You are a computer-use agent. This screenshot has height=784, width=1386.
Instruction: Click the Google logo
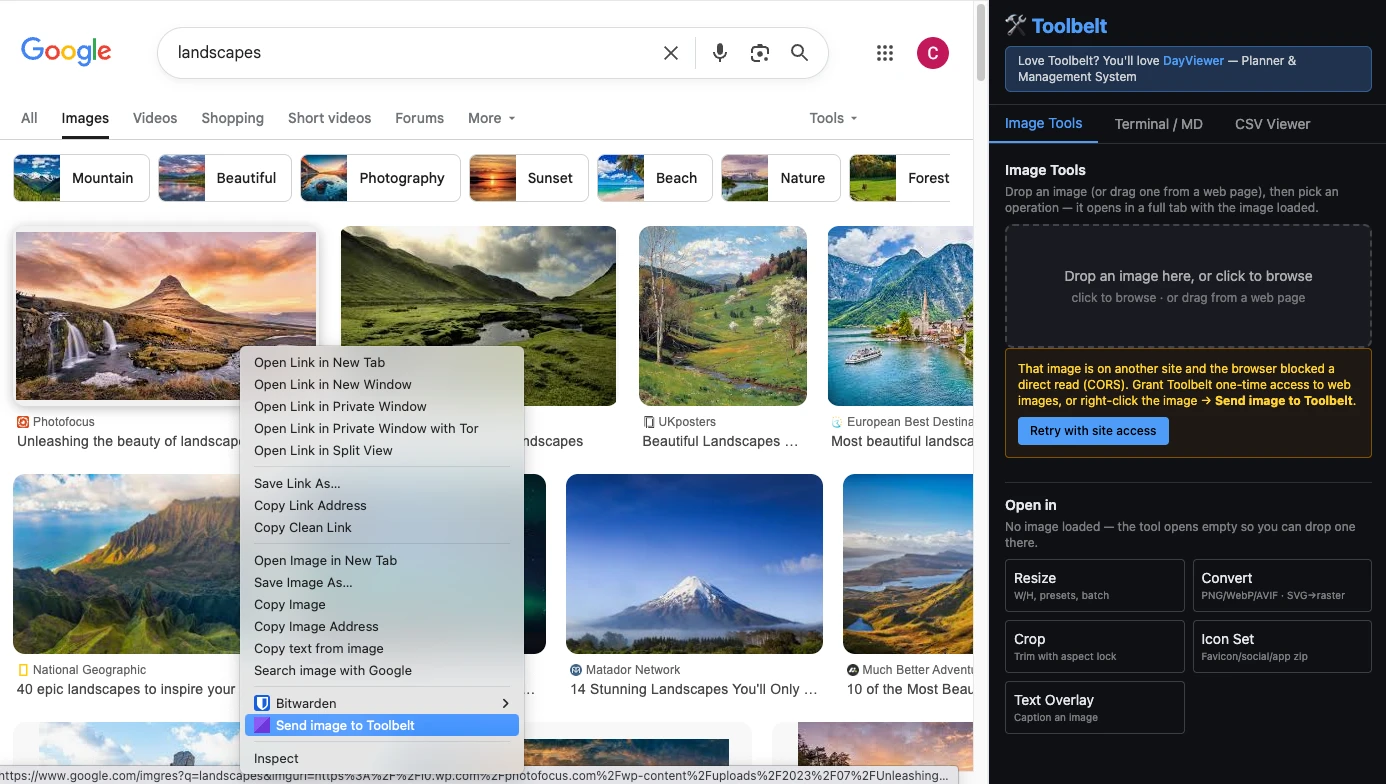(66, 52)
